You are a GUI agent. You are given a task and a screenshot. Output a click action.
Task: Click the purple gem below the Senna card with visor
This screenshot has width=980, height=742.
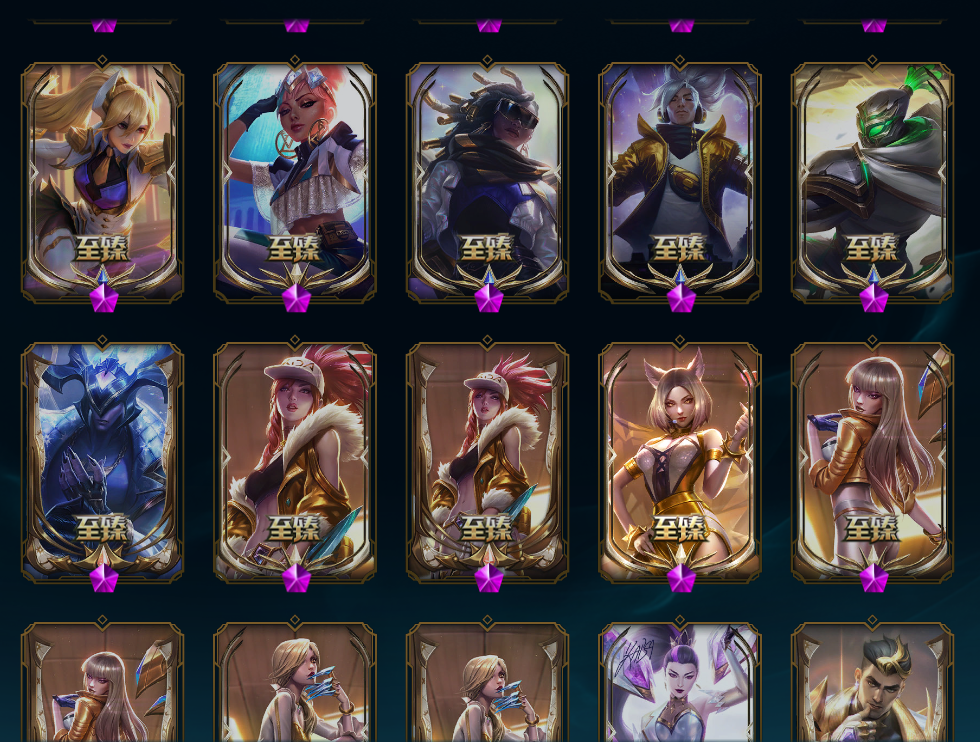(x=489, y=298)
